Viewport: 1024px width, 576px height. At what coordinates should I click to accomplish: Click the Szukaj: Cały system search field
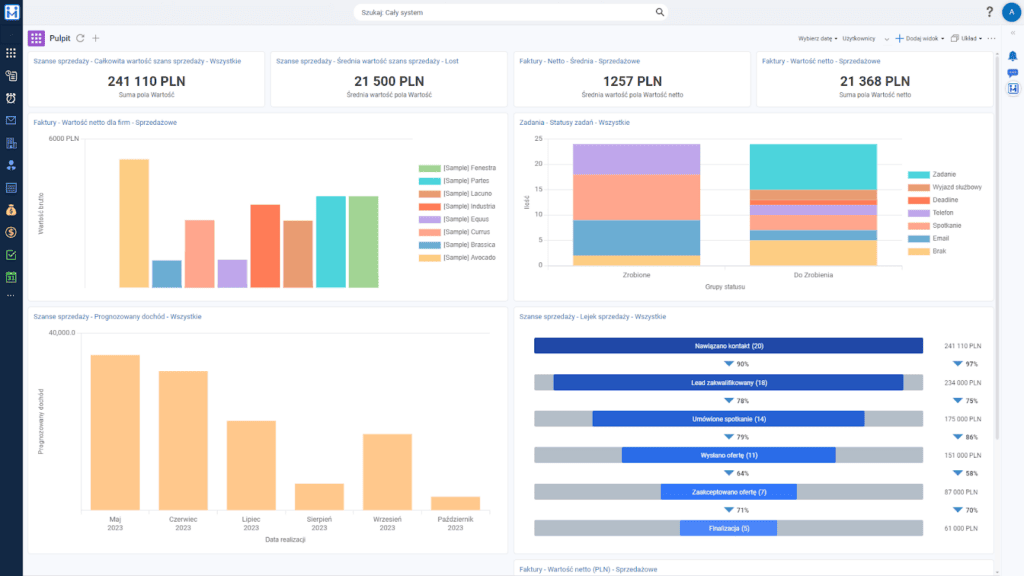pos(510,12)
